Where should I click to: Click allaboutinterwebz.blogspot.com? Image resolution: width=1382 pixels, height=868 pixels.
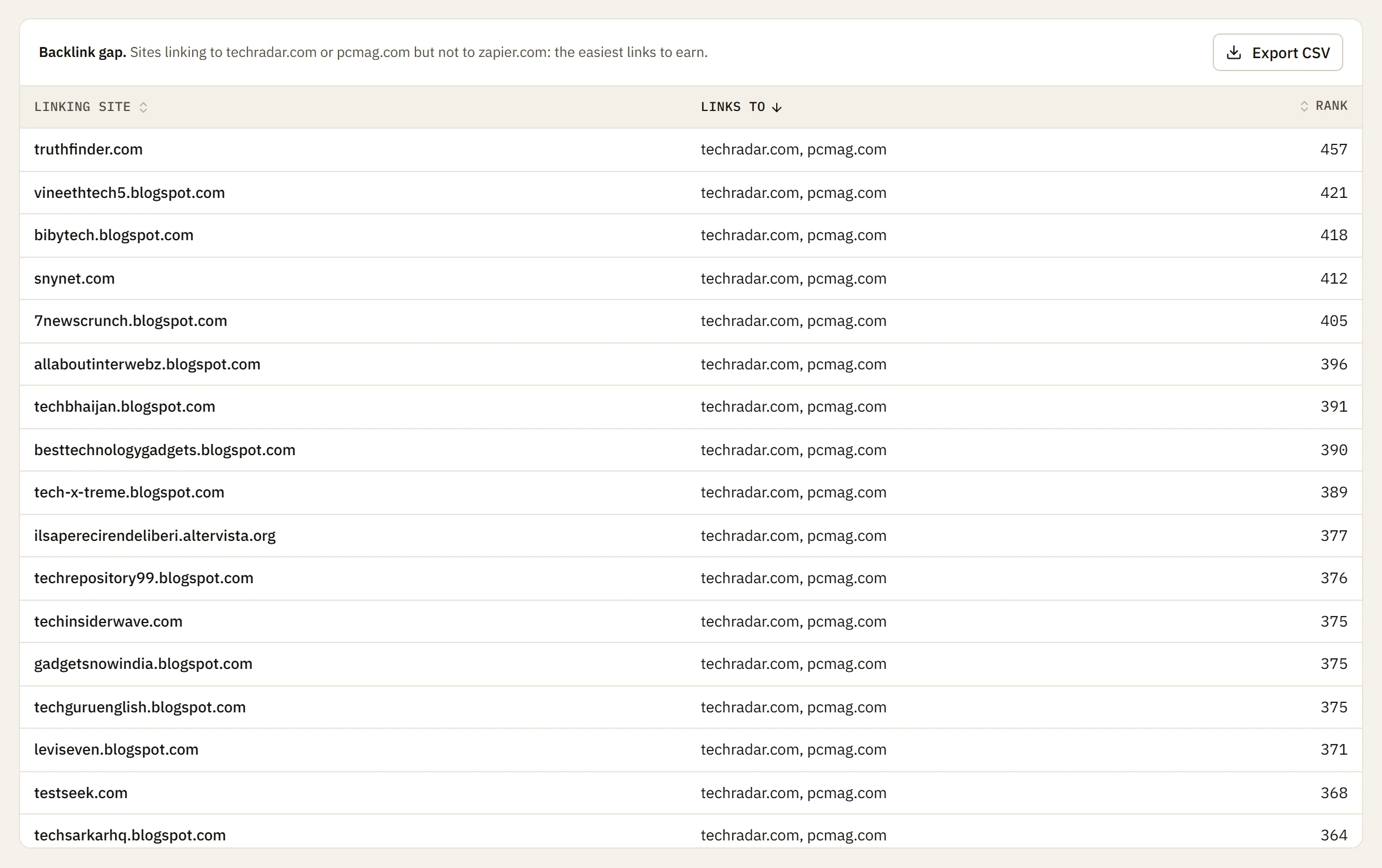coord(147,364)
